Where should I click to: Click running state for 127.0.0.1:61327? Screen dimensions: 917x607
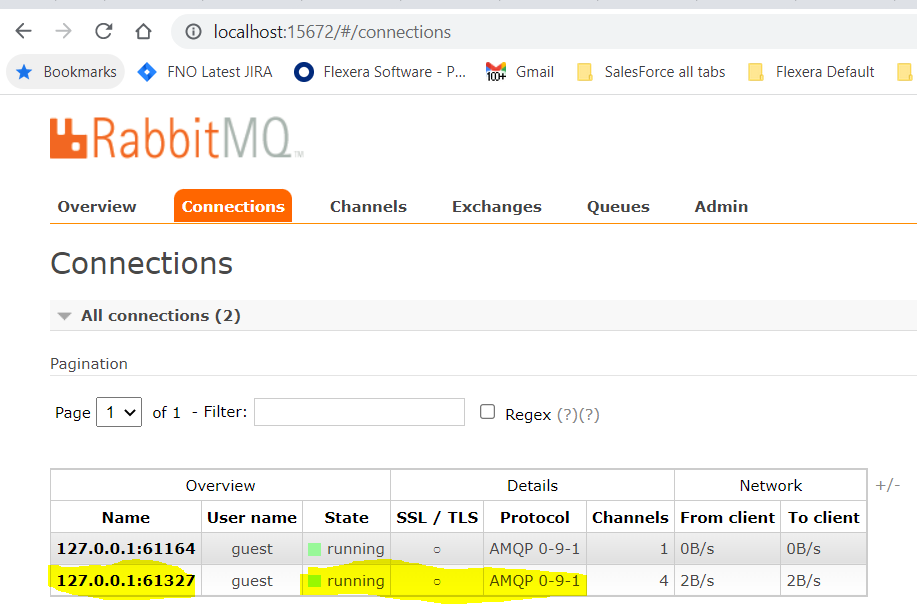pos(346,581)
